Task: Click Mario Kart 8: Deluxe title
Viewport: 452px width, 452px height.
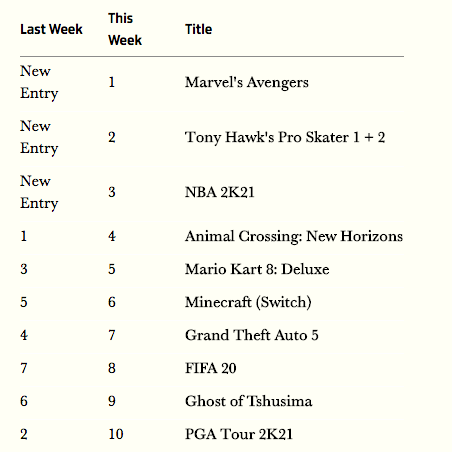Action: click(257, 269)
